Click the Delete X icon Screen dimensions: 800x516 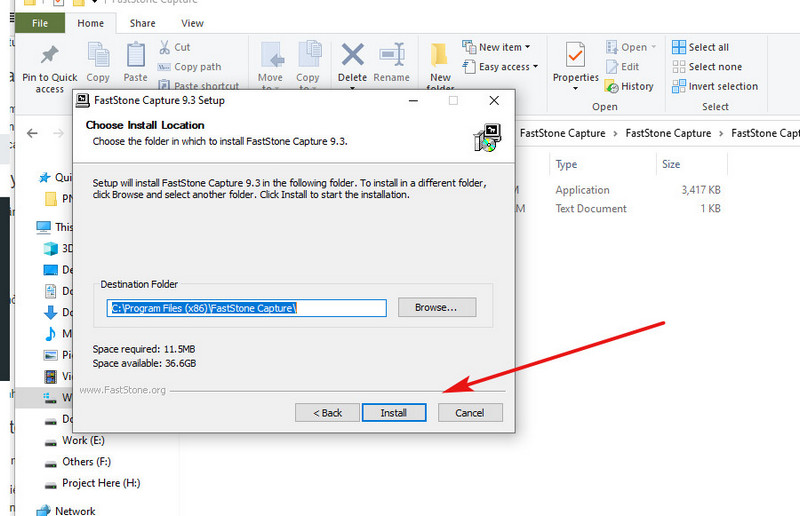tap(353, 55)
